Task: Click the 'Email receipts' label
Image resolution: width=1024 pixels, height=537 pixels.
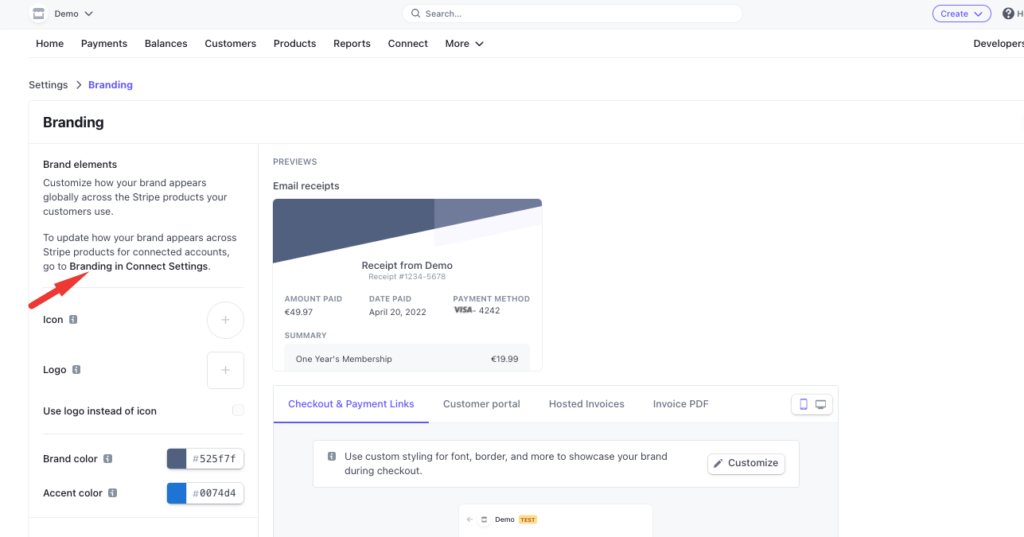Action: [306, 186]
